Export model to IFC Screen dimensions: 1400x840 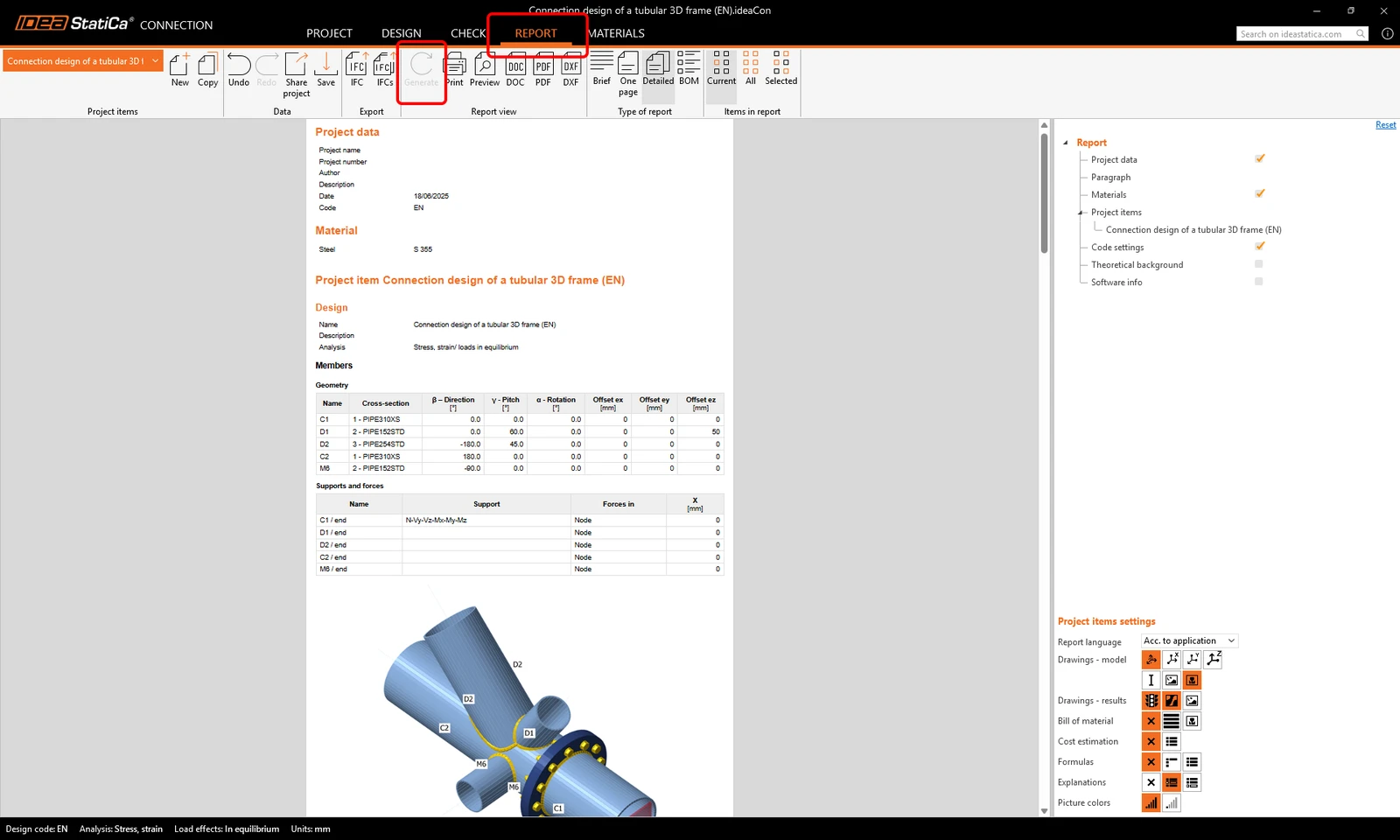357,69
